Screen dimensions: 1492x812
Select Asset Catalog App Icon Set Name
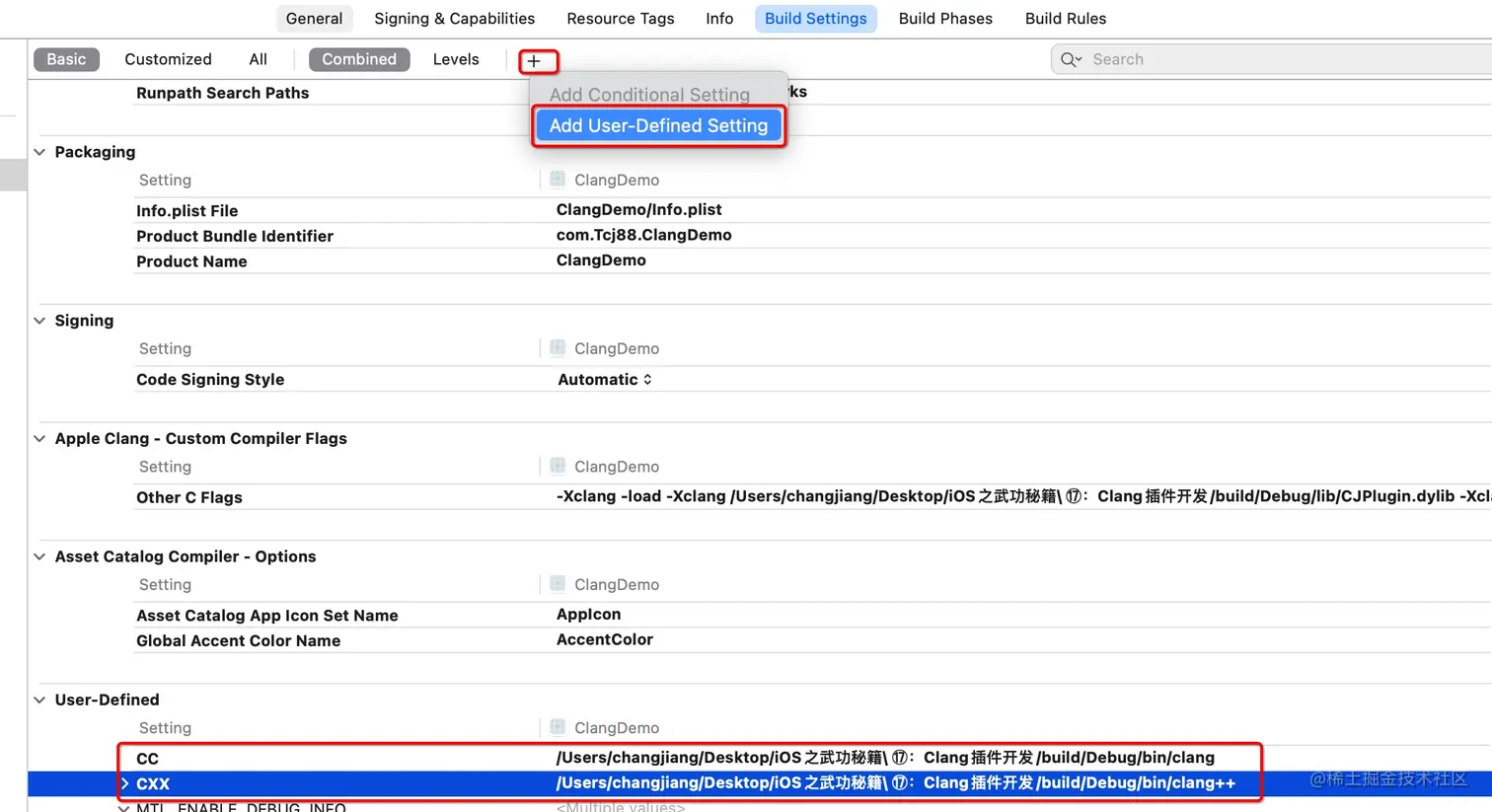[267, 616]
